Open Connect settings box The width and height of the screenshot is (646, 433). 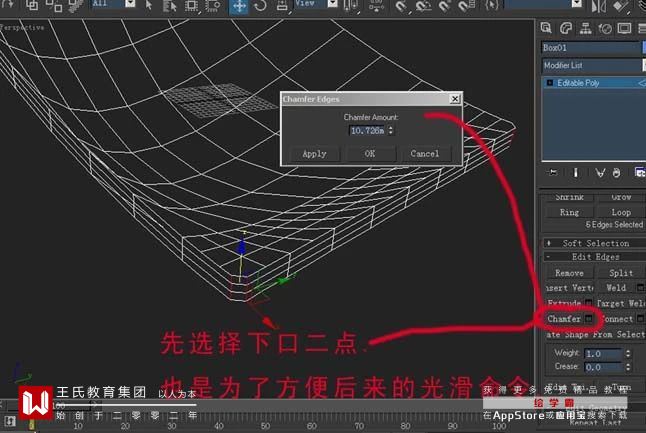coord(640,318)
